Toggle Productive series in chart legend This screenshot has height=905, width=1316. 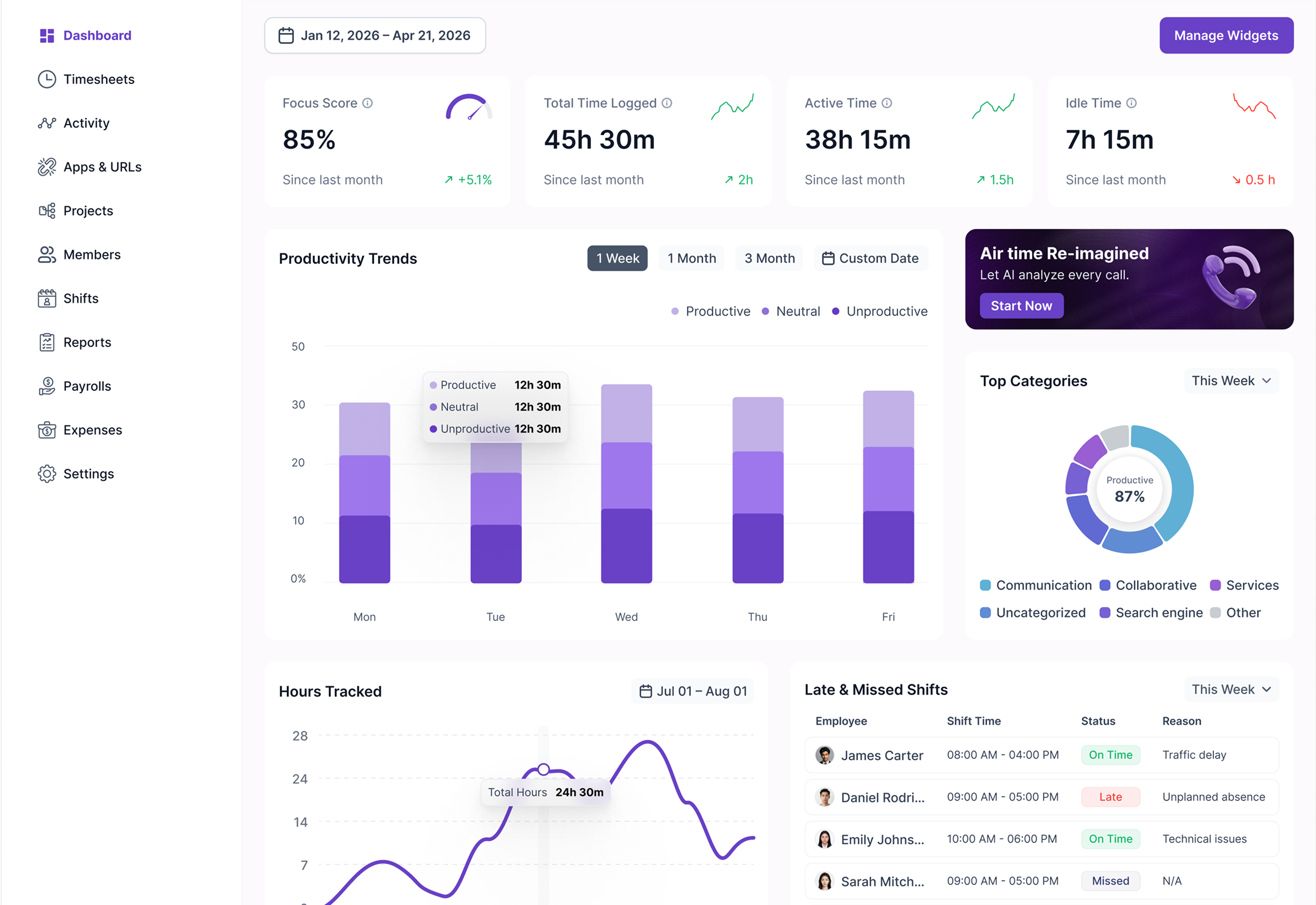pyautogui.click(x=711, y=311)
